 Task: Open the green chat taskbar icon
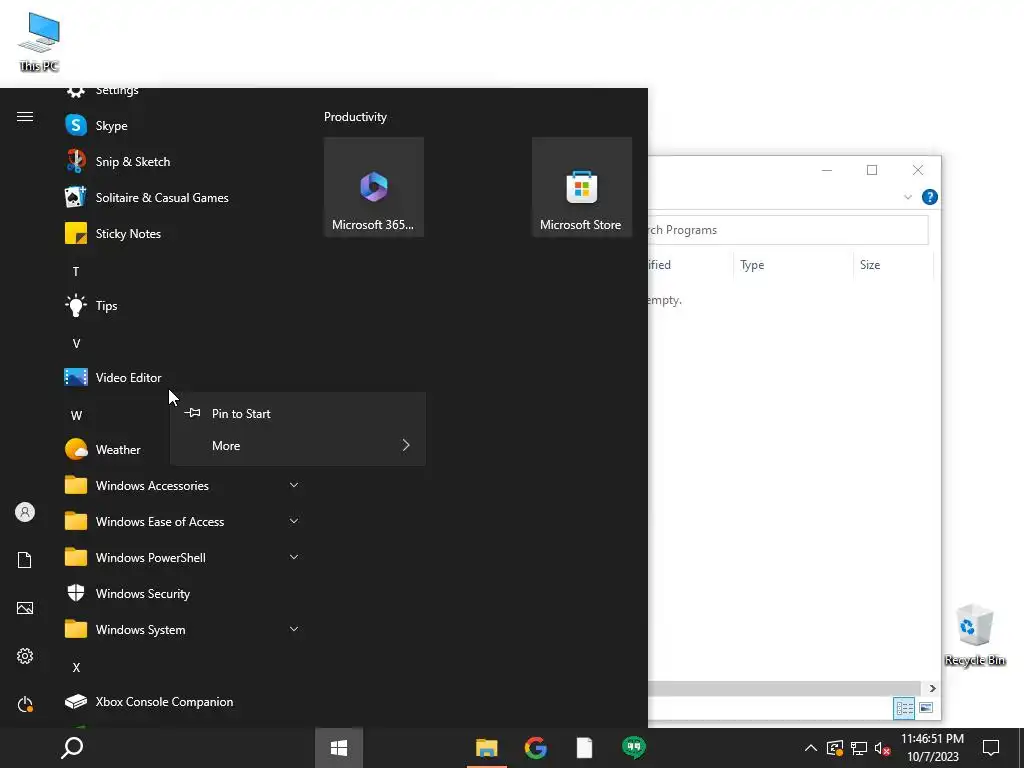633,748
